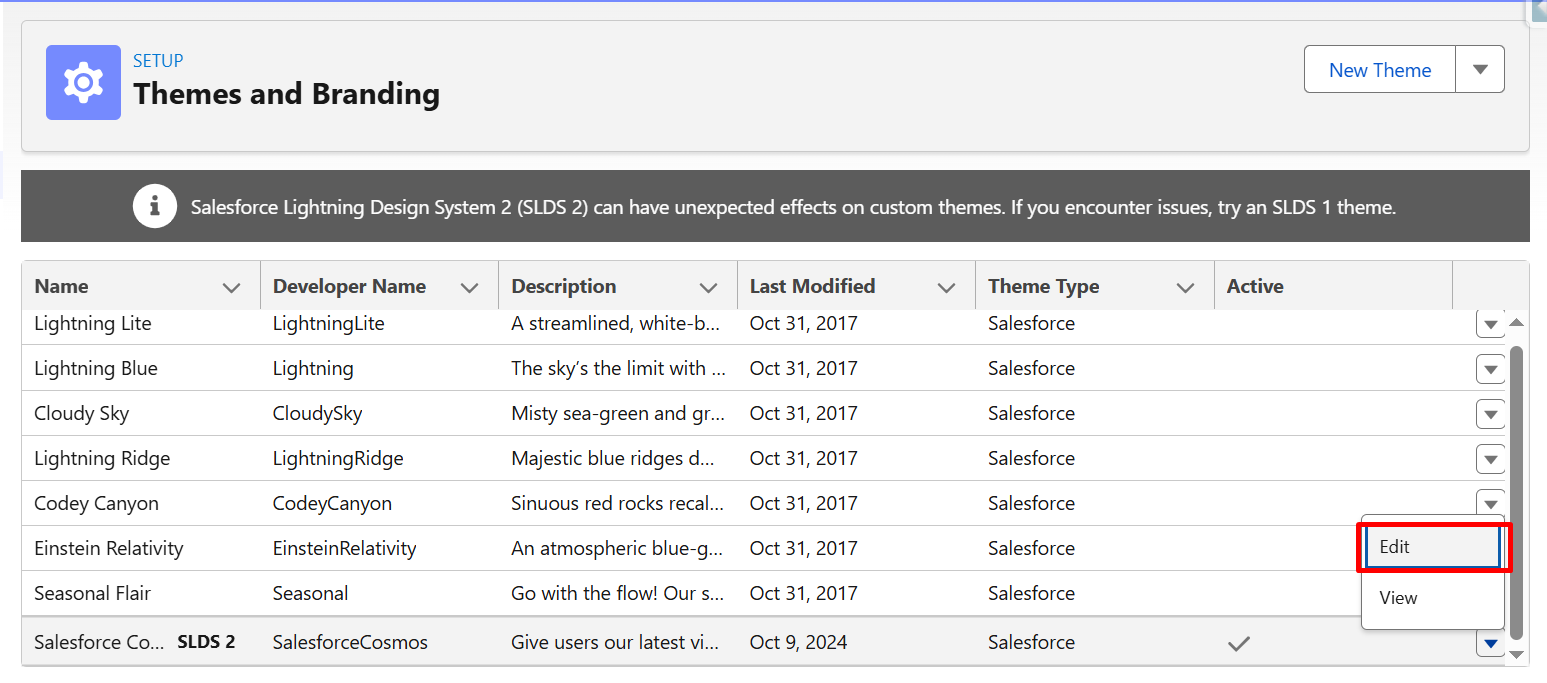
Task: Expand the Description column chevron
Action: point(708,288)
